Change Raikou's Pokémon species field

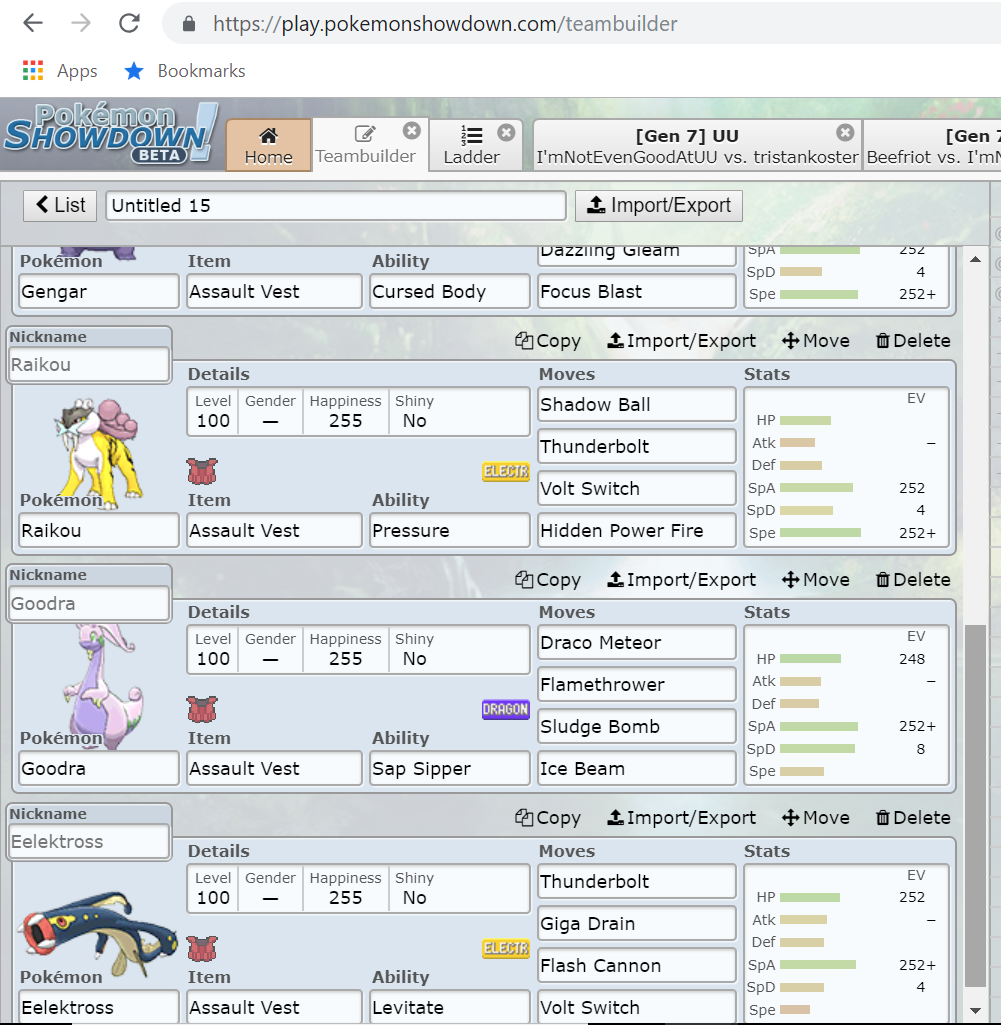[x=99, y=530]
